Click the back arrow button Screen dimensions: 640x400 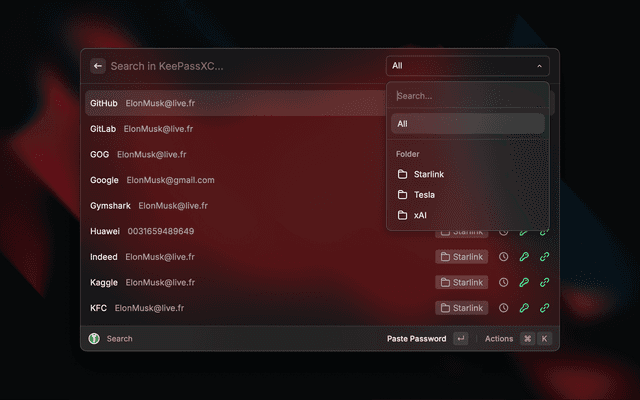(98, 66)
